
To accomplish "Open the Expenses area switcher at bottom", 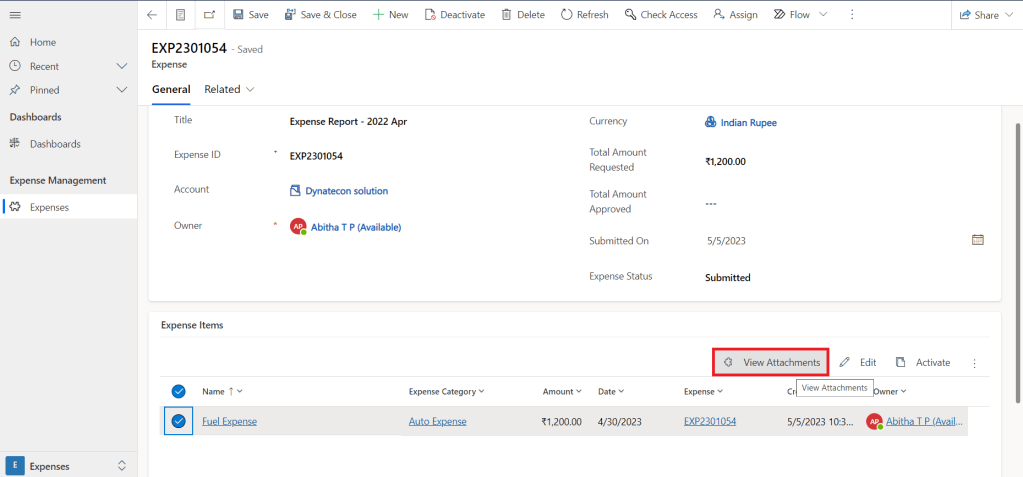I will point(68,465).
